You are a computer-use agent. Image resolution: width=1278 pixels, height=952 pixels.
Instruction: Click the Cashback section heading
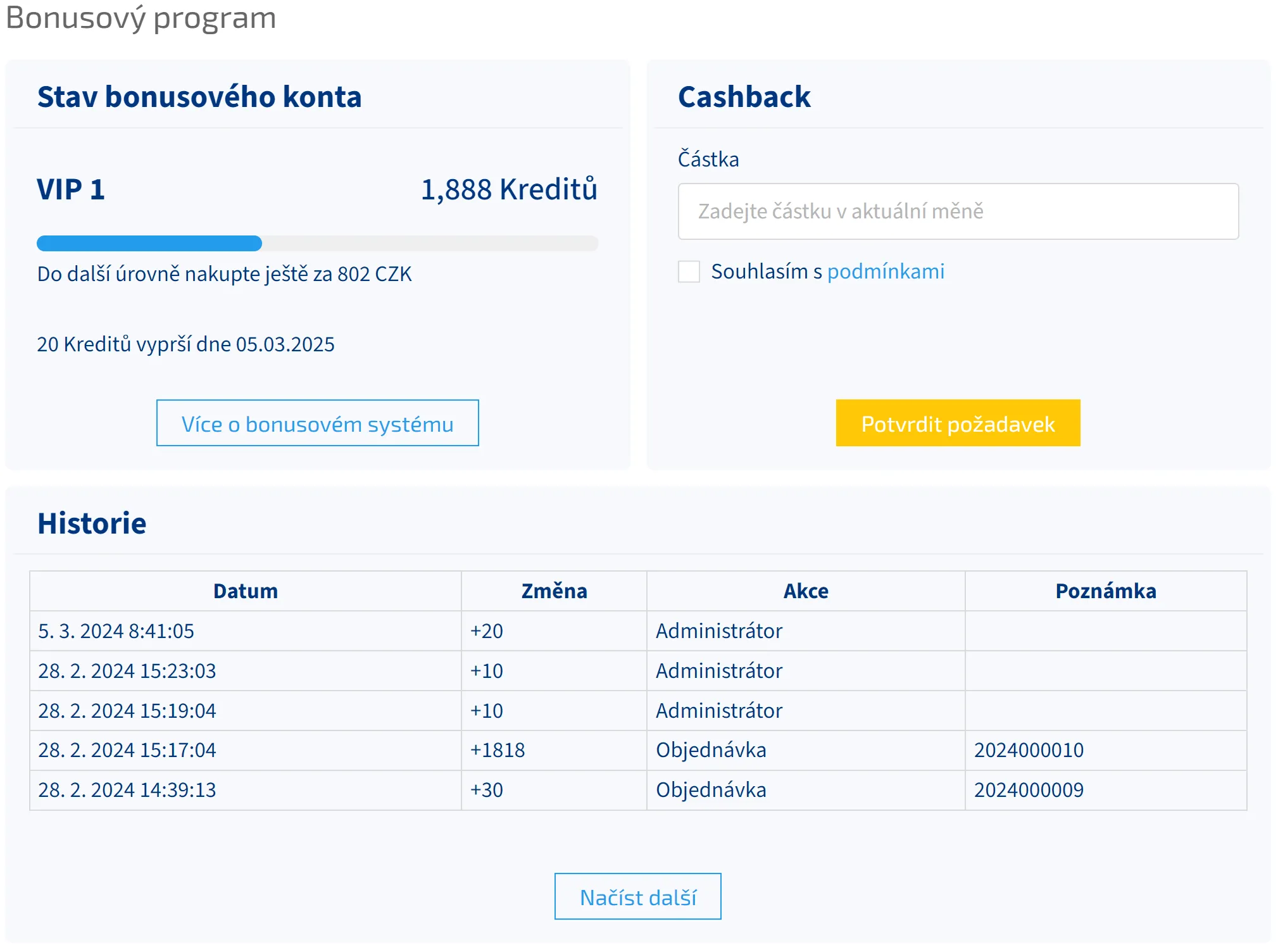point(744,97)
